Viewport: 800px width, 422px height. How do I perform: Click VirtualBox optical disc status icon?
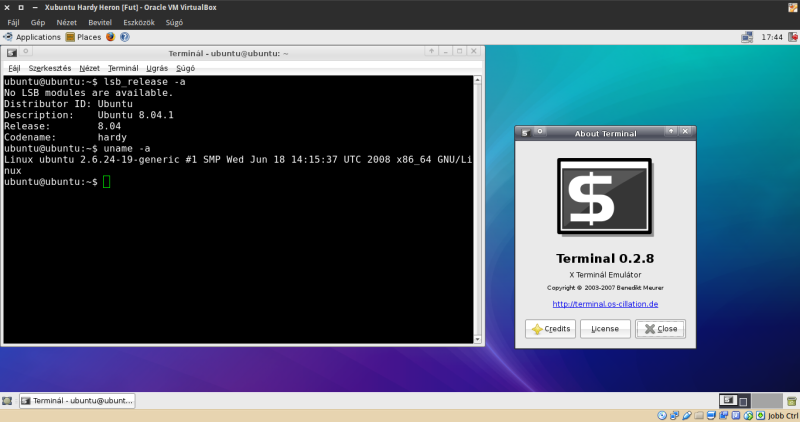pyautogui.click(x=662, y=415)
